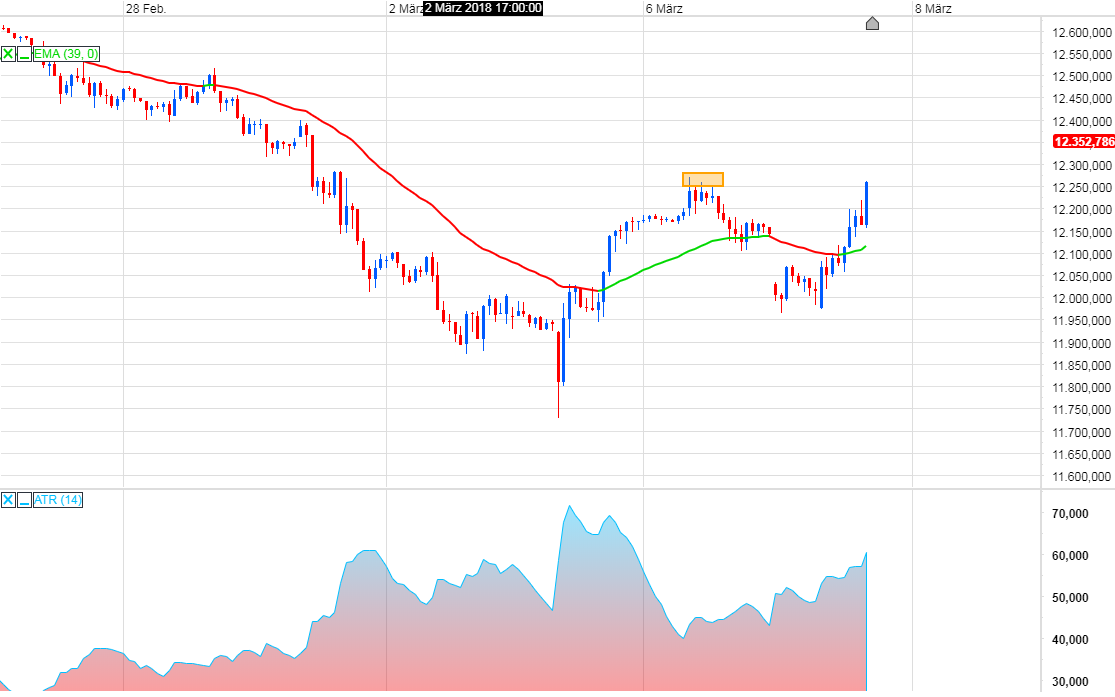Click the green X to remove the EMA indicator

[x=7, y=53]
